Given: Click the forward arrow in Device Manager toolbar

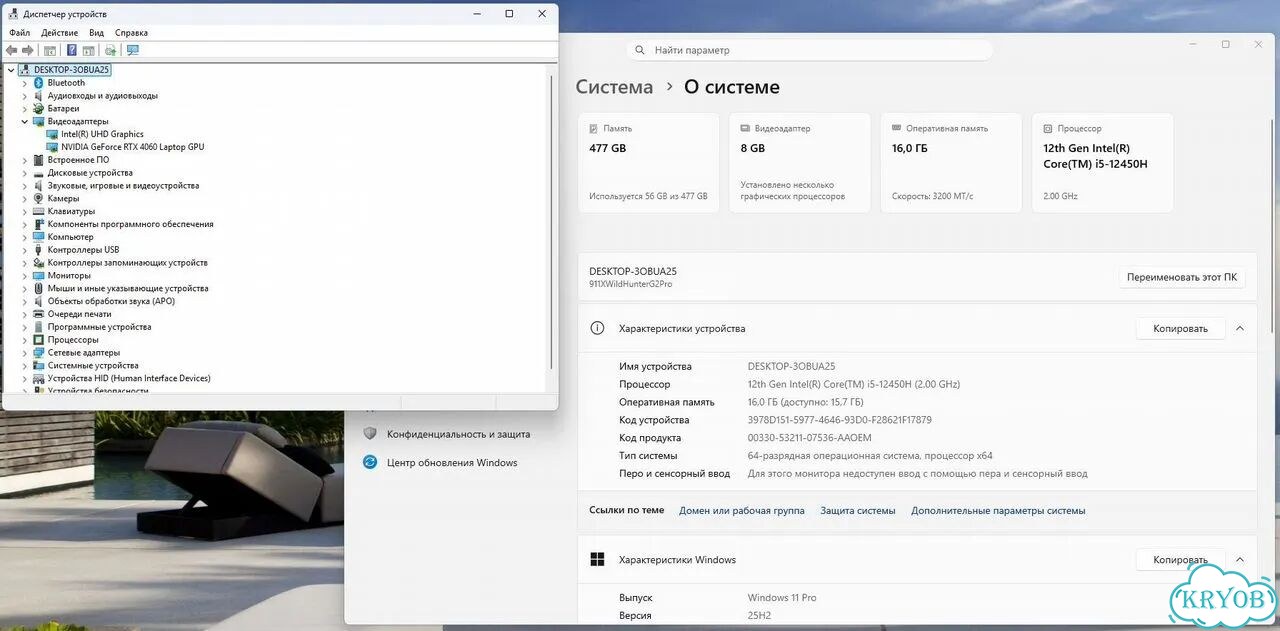Looking at the screenshot, I should 28,50.
